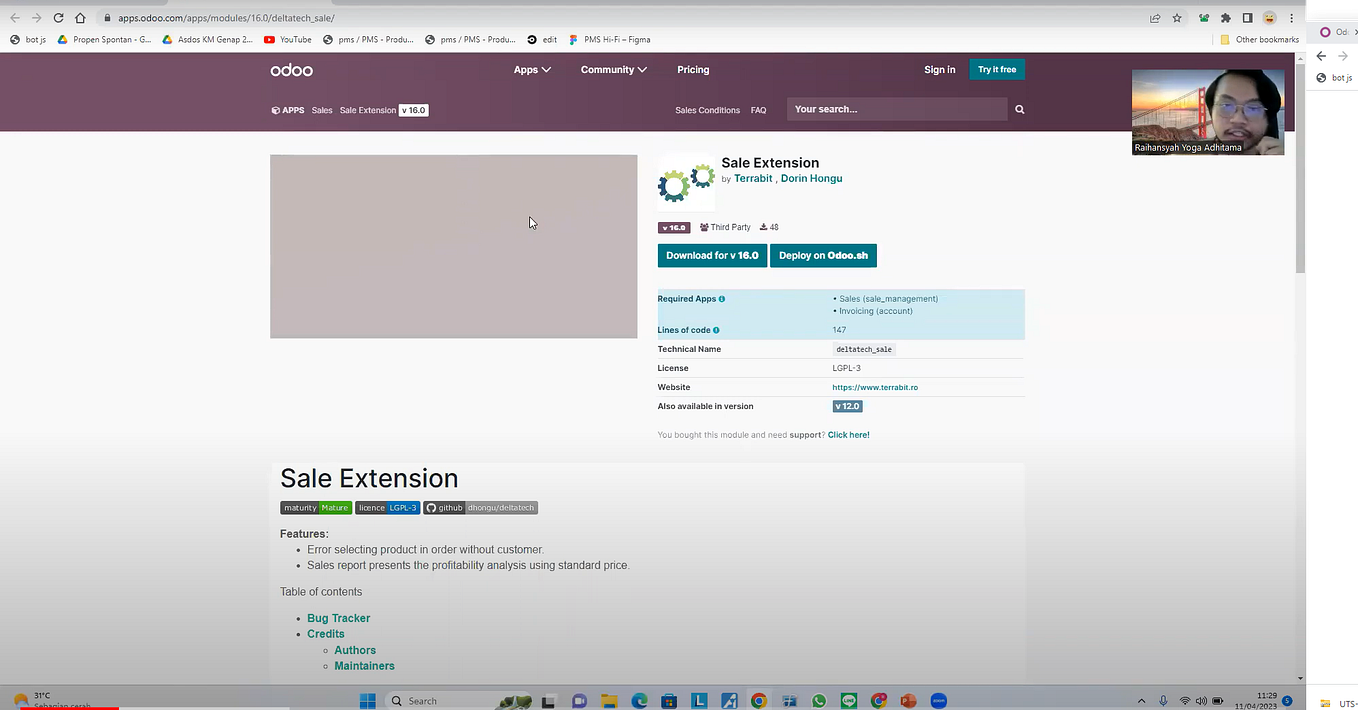
Task: Click the Deploy on Odoo.sh button
Action: [822, 255]
